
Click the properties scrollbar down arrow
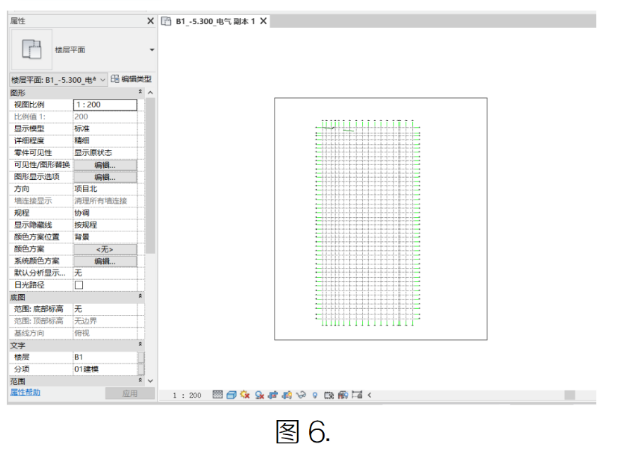150,381
